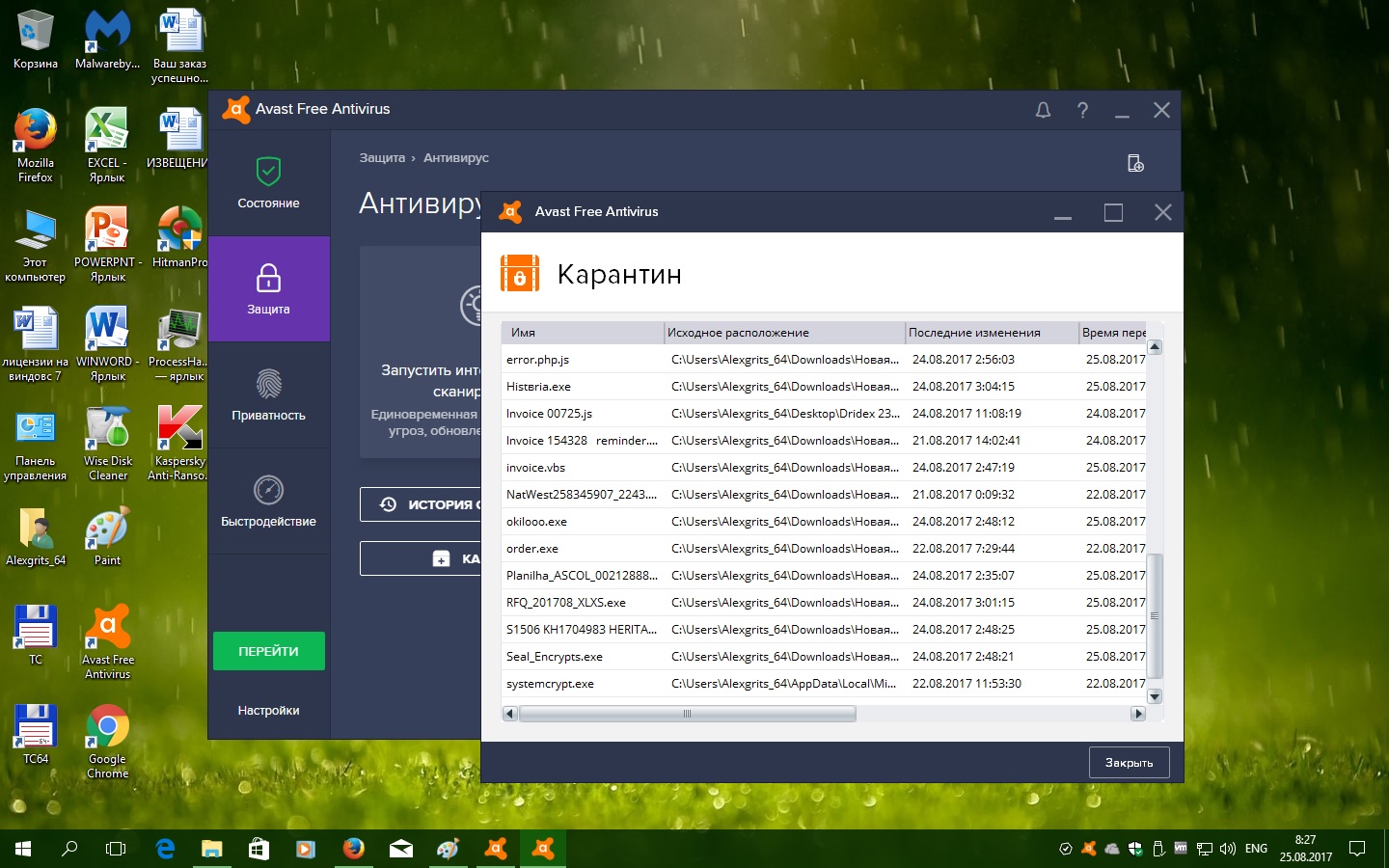Click the volume icon in system tray
Image resolution: width=1389 pixels, height=868 pixels.
(x=1228, y=849)
